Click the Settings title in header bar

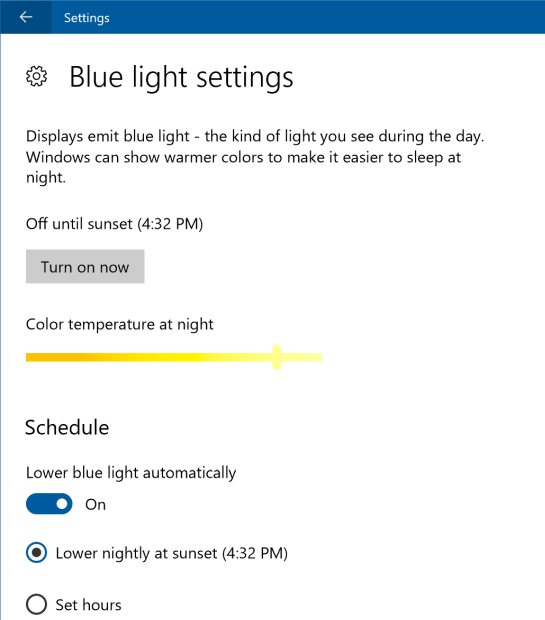coord(87,18)
